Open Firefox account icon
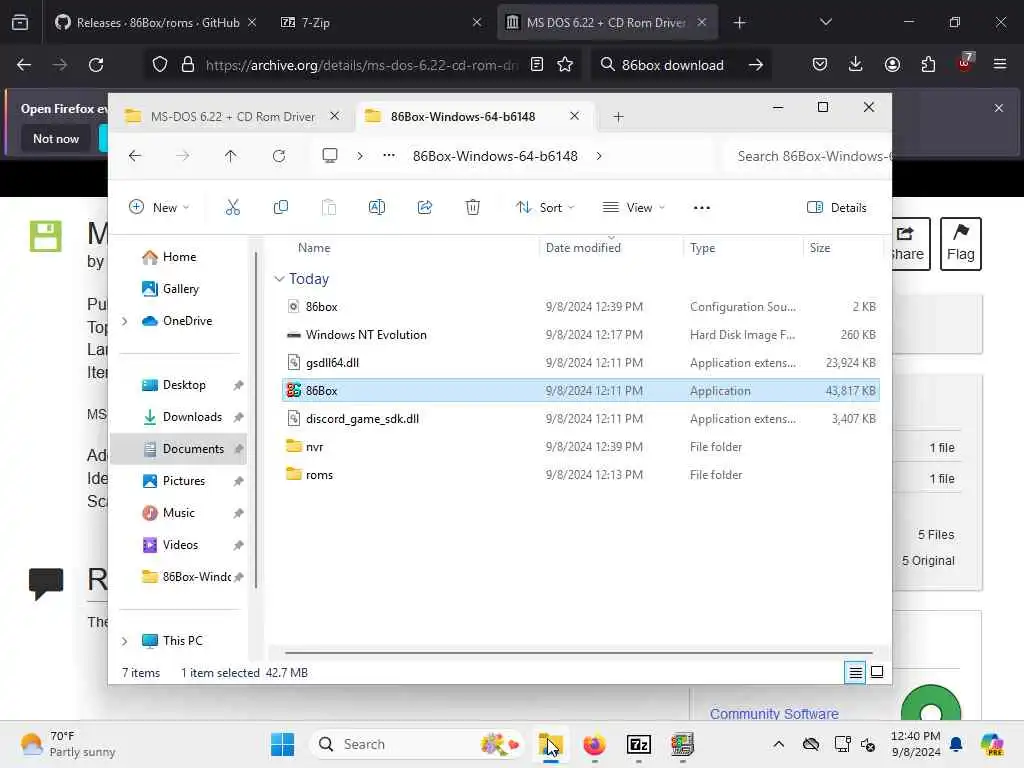This screenshot has width=1024, height=768. coord(892,65)
